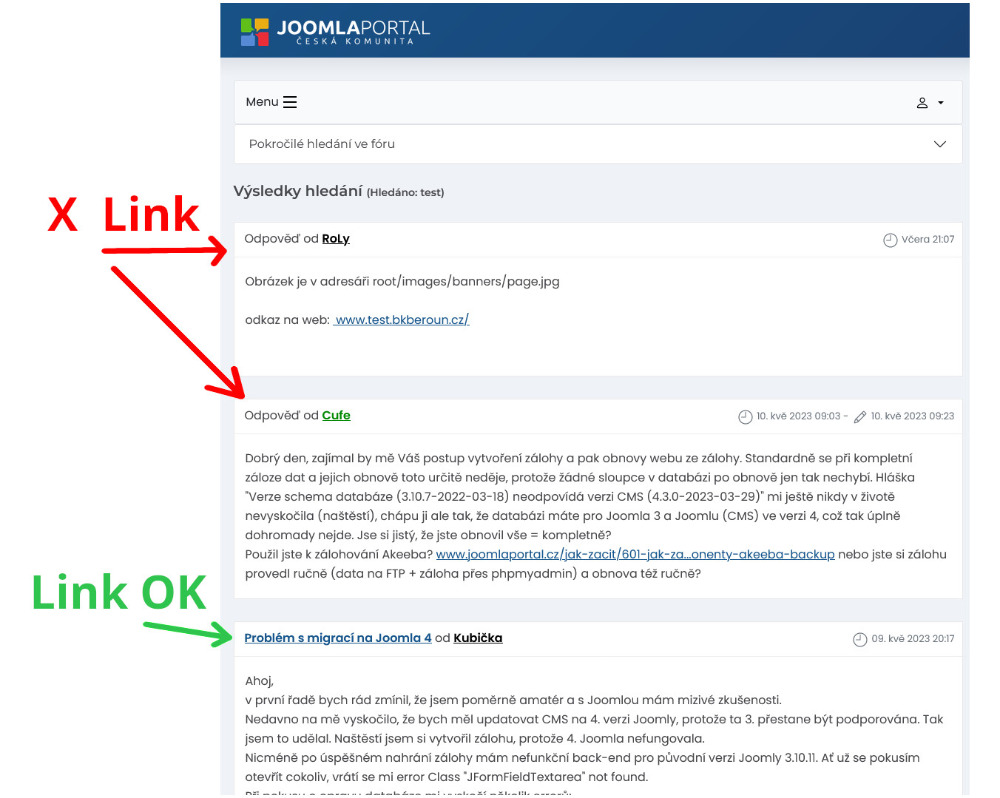Click the pencil edited icon on Cufe's reply
Screen dimensions: 1000x798
pos(860,417)
